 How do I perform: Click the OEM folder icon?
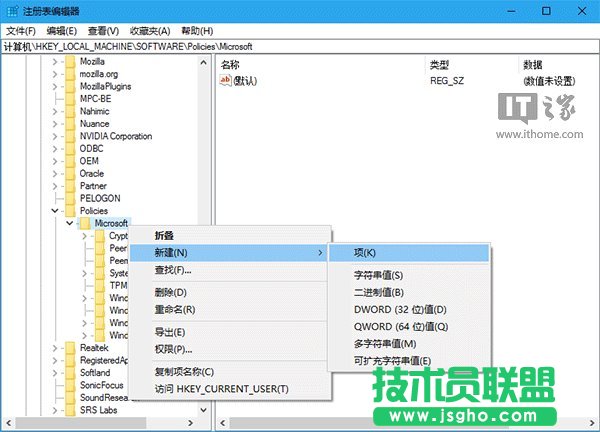70,161
